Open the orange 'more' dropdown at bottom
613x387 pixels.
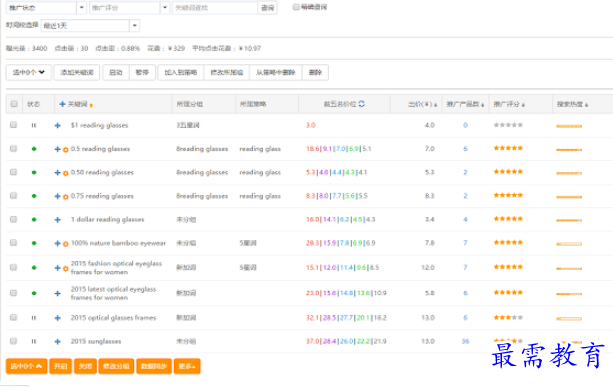(x=187, y=366)
